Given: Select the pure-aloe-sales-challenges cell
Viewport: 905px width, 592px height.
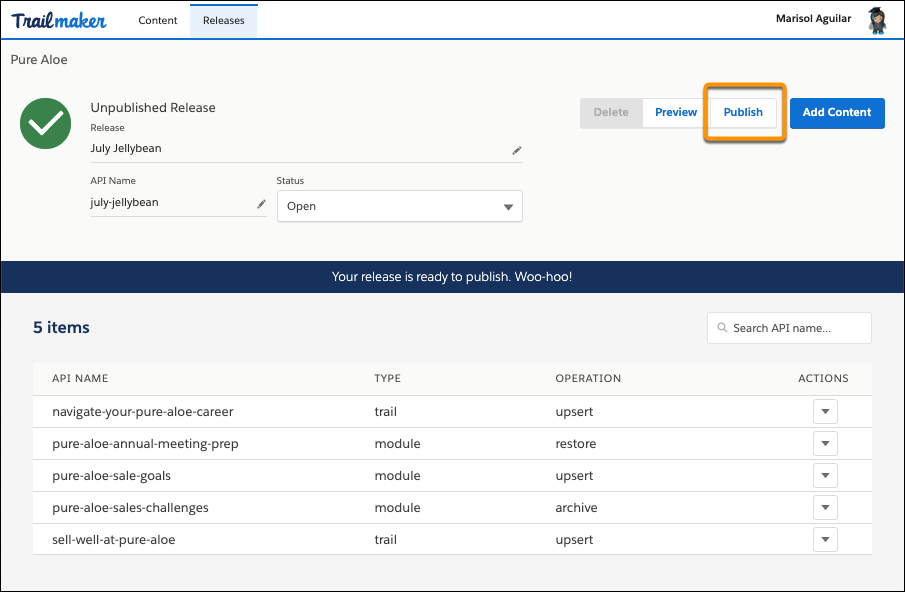Looking at the screenshot, I should click(x=130, y=508).
